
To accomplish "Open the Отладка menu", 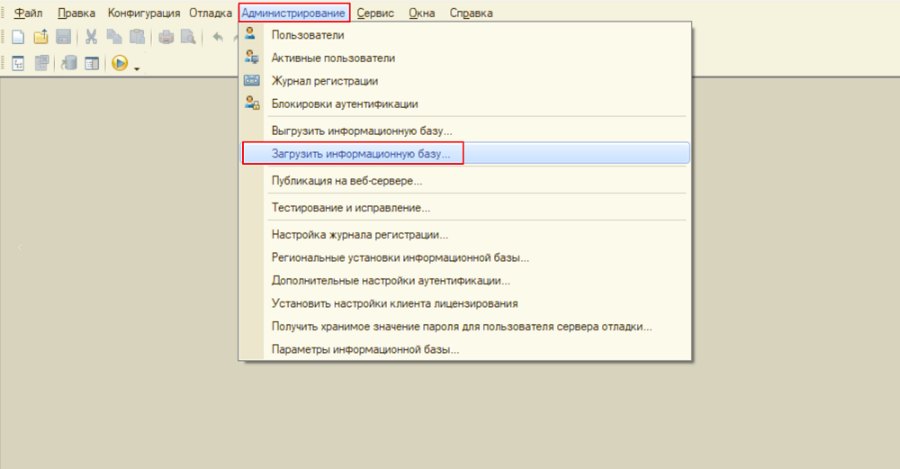I will 211,13.
